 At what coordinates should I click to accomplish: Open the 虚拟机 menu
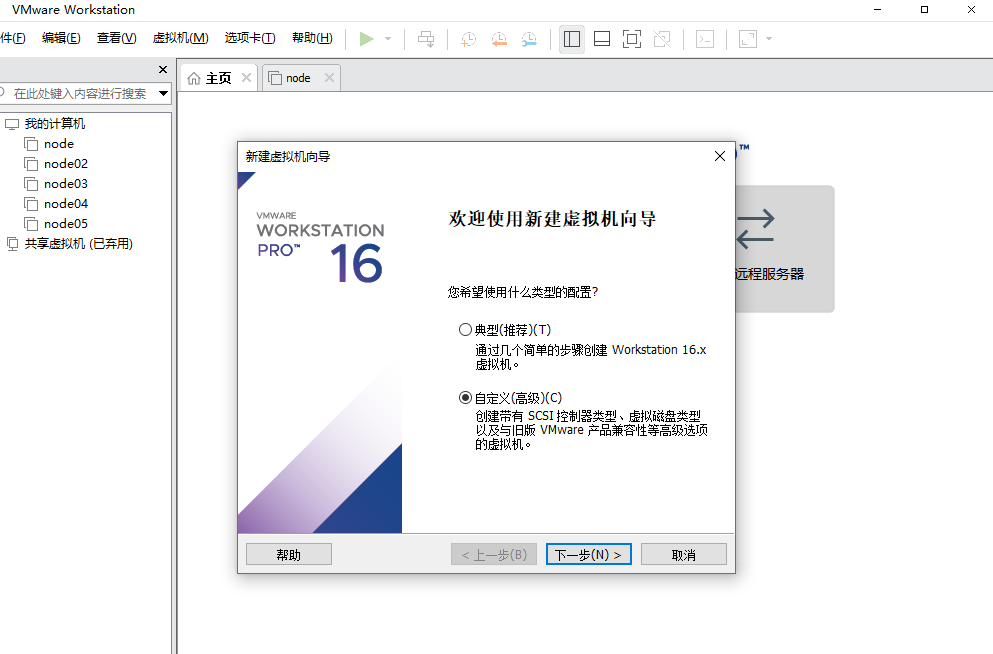tap(180, 38)
